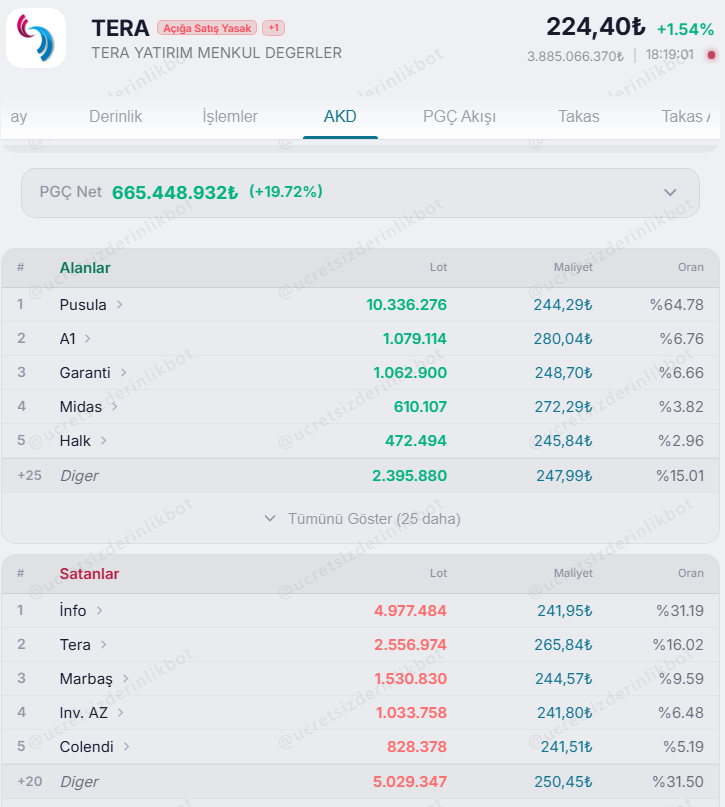
Task: Open the +1 badge next to TERA
Action: click(273, 28)
